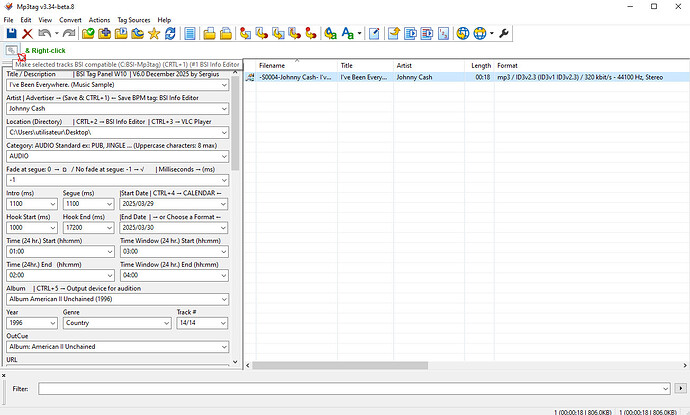
Task: Change directory with the green check folder icon
Action: click(88, 33)
